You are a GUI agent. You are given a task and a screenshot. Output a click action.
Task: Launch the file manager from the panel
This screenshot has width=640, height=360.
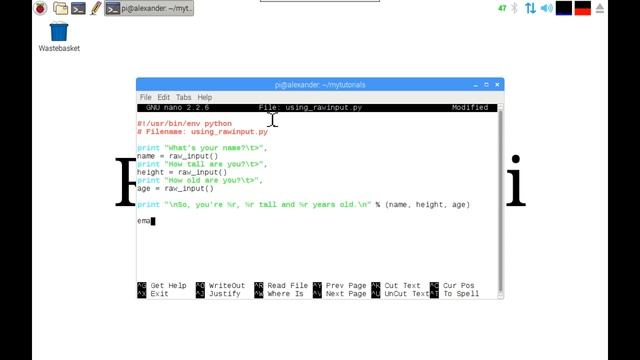click(60, 8)
